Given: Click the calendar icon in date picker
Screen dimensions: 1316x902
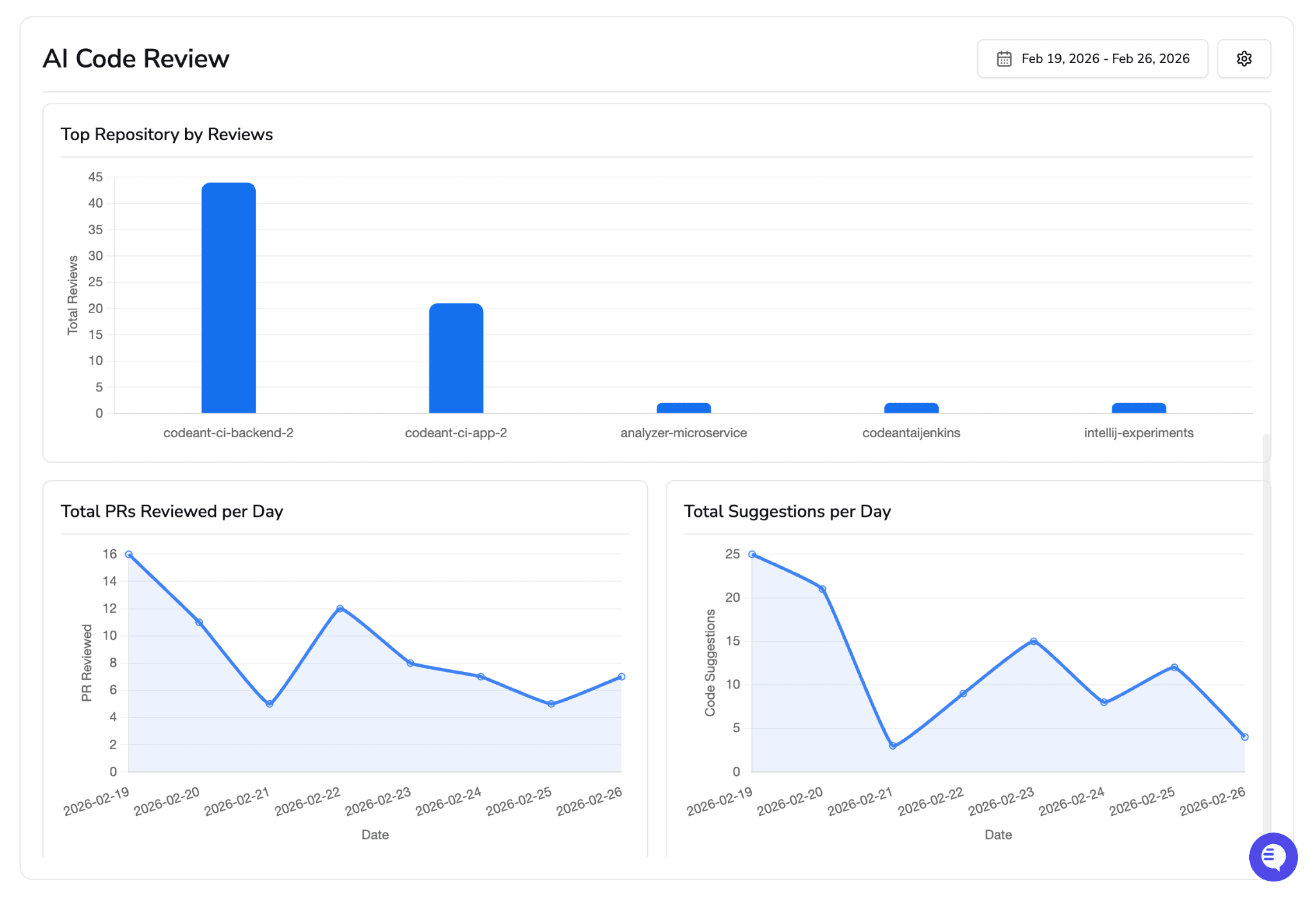Looking at the screenshot, I should pyautogui.click(x=1004, y=59).
